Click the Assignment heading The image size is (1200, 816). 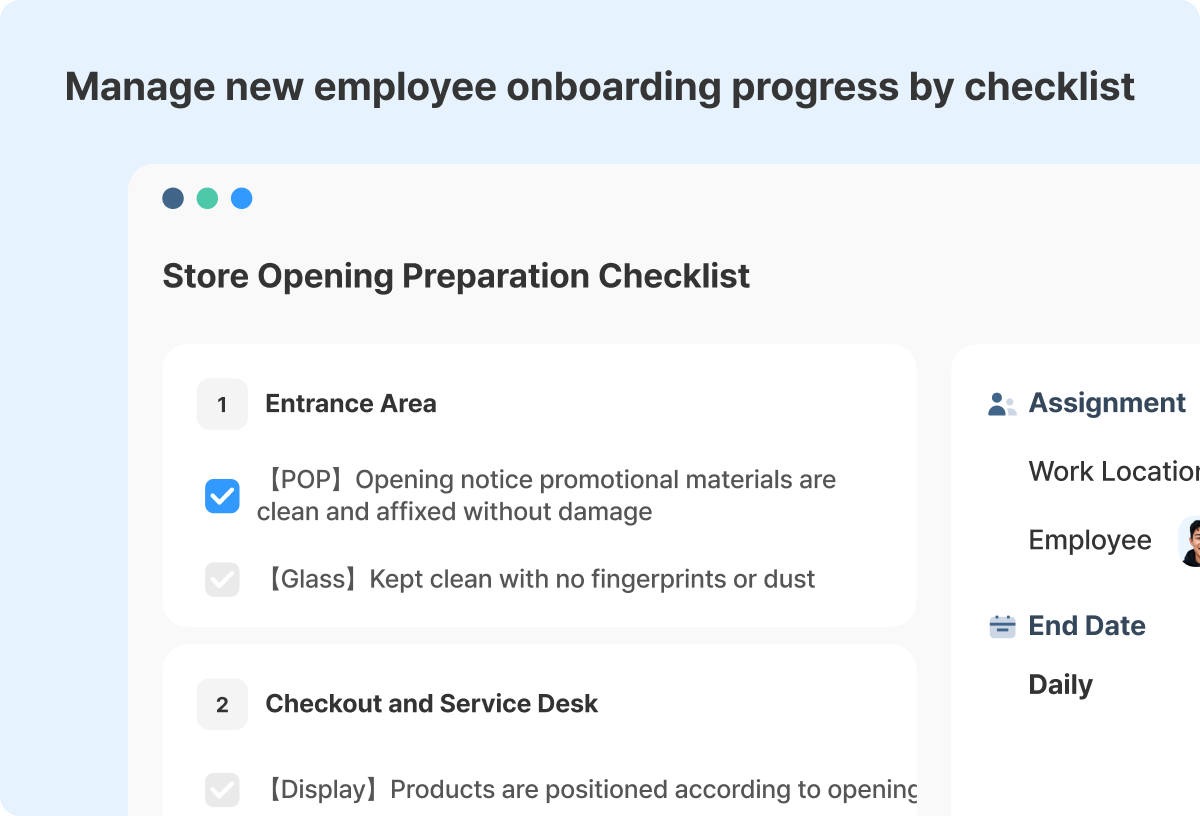tap(1107, 403)
